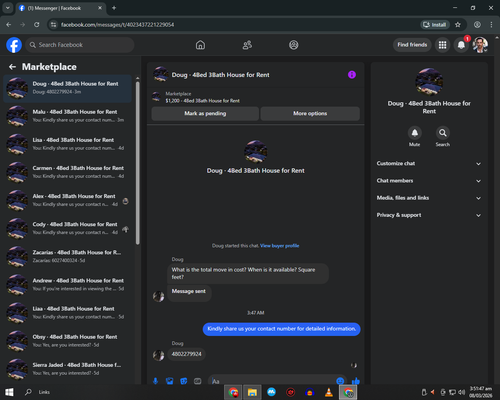Reload the page in the browser toolbar
The image size is (500, 400).
[x=37, y=25]
